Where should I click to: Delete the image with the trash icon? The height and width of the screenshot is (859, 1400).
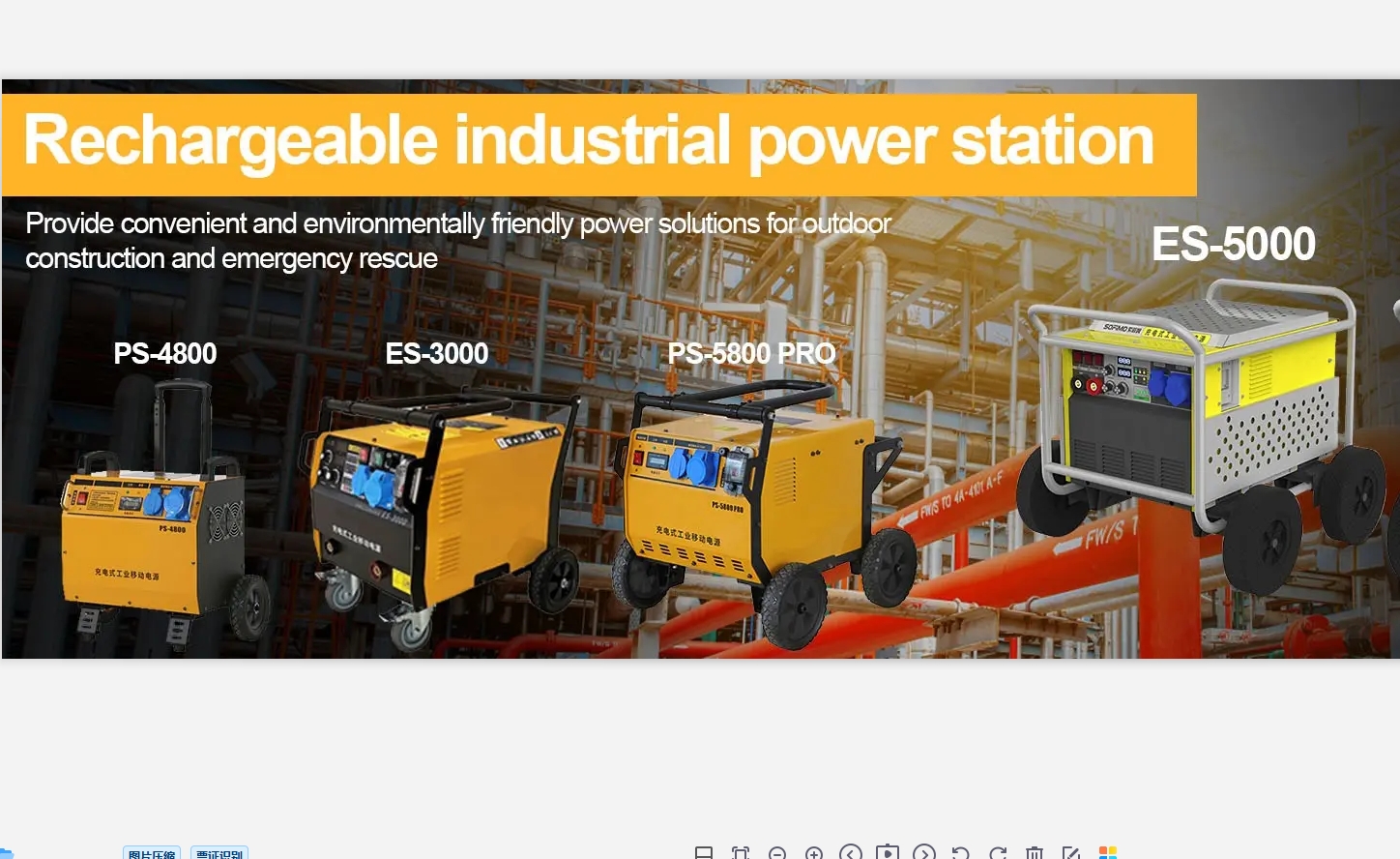click(x=1035, y=853)
